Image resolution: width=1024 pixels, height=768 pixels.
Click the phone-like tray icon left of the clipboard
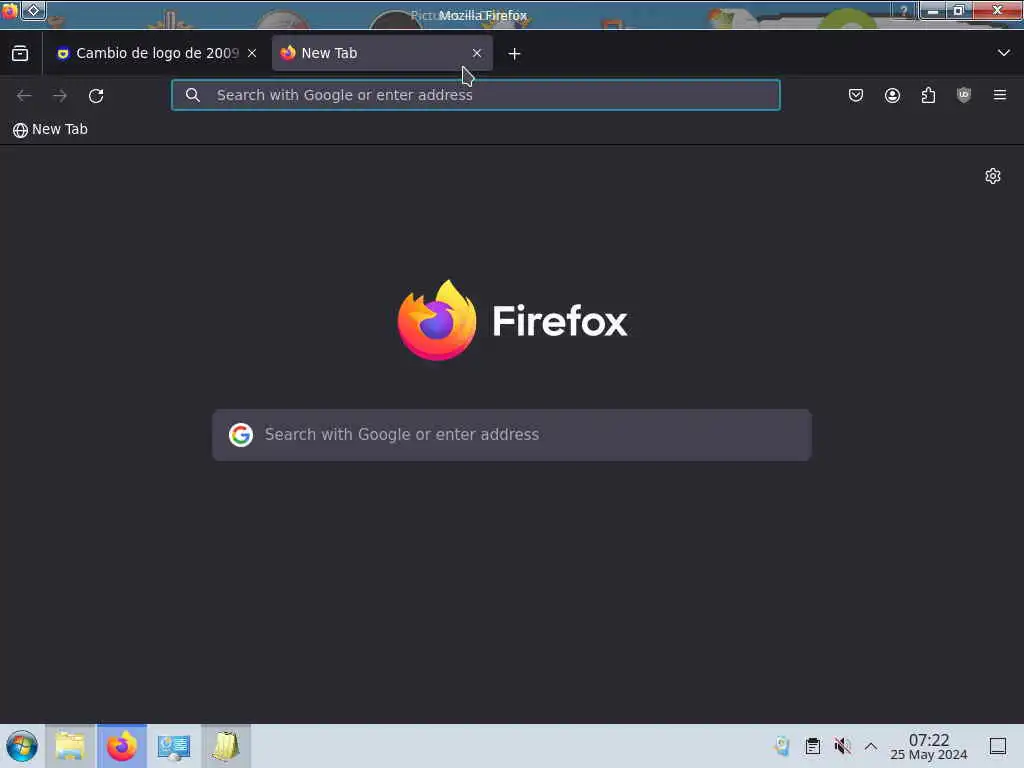click(782, 746)
